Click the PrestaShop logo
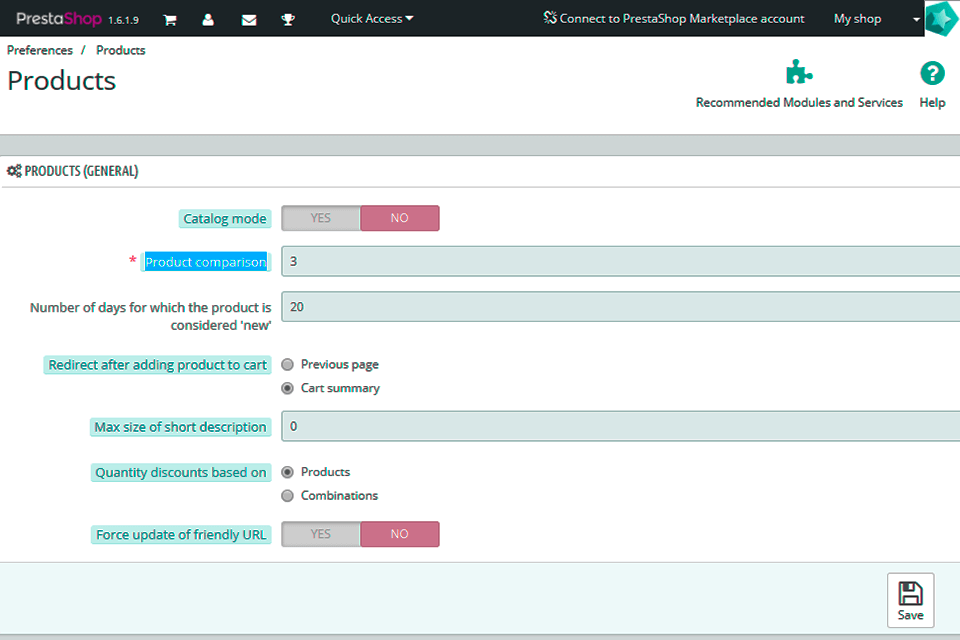The height and width of the screenshot is (640, 960). point(58,18)
